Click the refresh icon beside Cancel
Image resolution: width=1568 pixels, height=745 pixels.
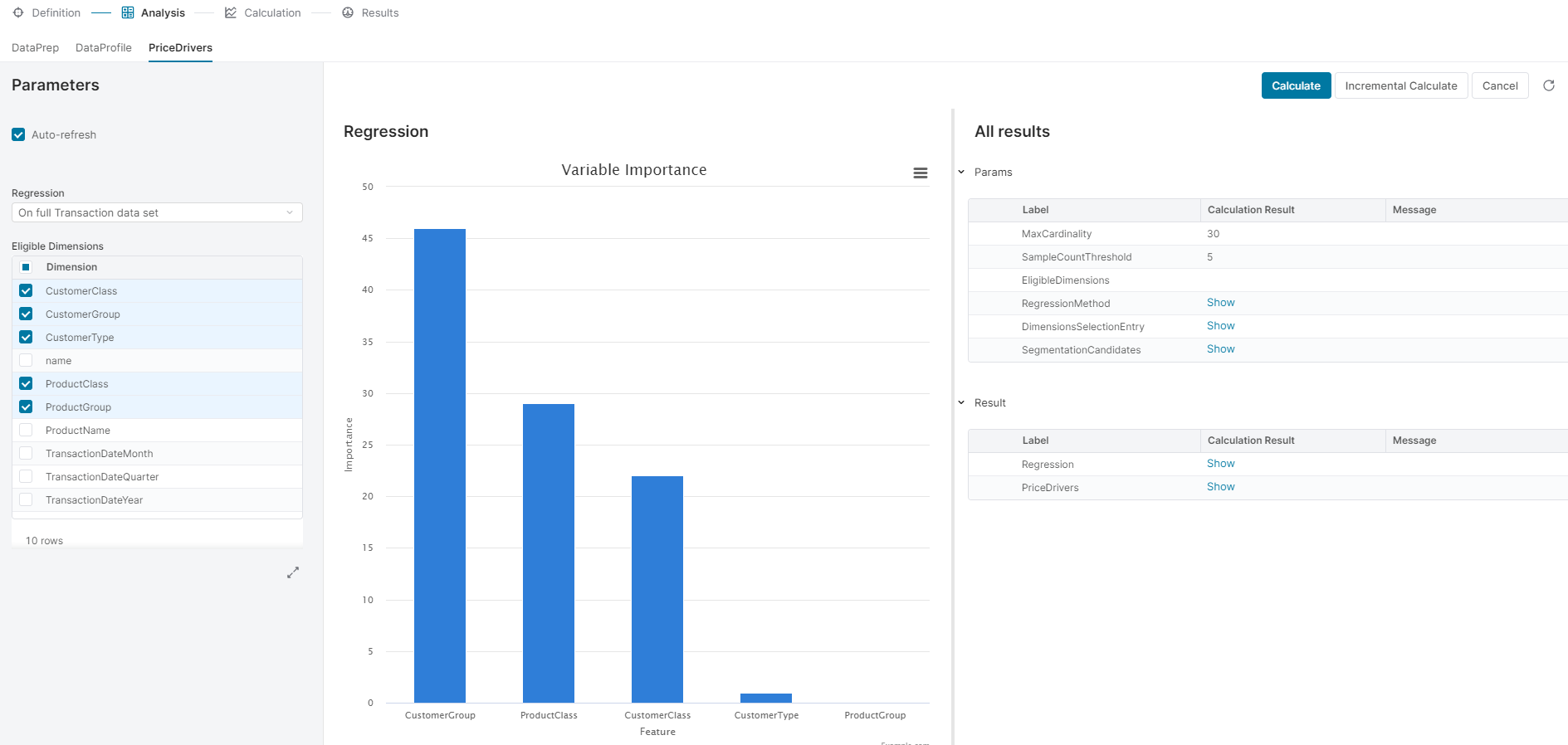pos(1548,85)
